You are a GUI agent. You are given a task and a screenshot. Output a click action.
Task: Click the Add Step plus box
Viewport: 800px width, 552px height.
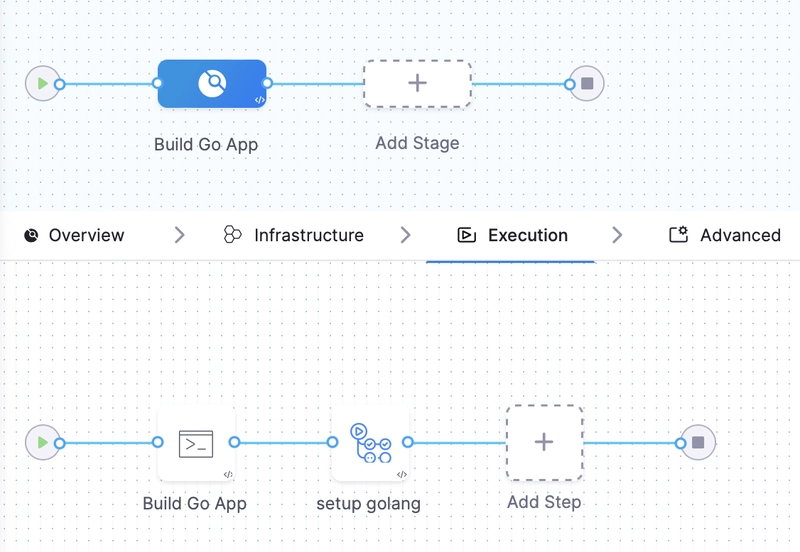pos(544,442)
